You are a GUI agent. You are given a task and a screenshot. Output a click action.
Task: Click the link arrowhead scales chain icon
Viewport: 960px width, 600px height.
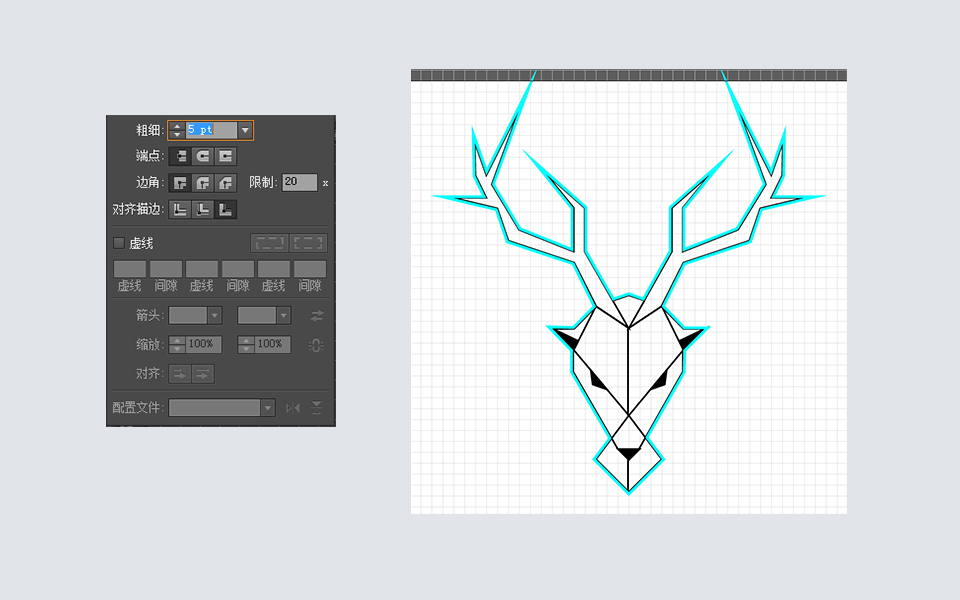[x=316, y=345]
